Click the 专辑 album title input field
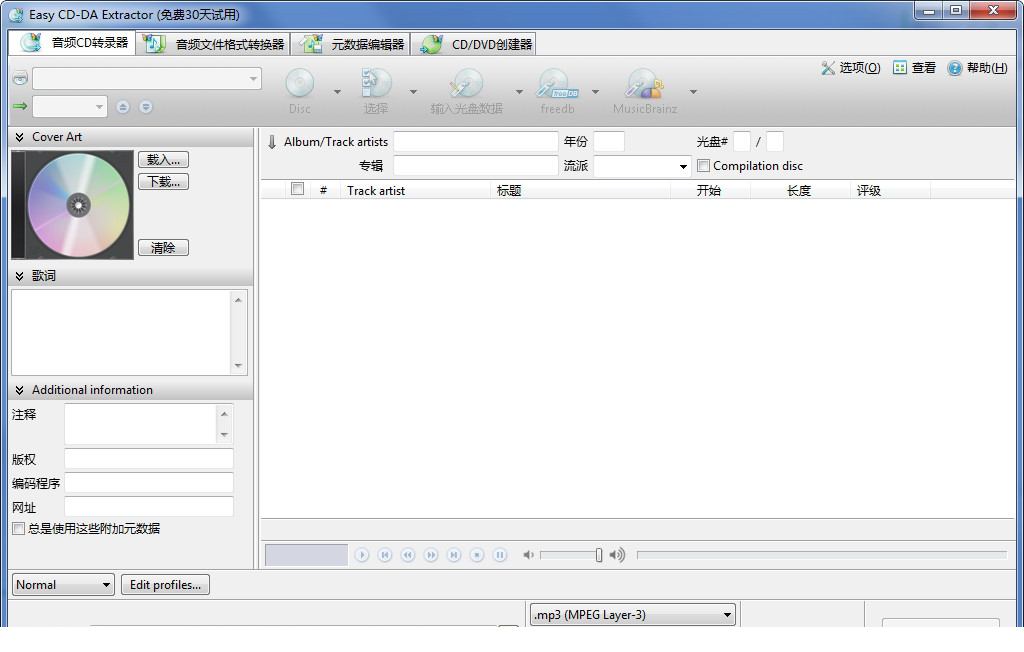Image resolution: width=1024 pixels, height=652 pixels. [474, 165]
